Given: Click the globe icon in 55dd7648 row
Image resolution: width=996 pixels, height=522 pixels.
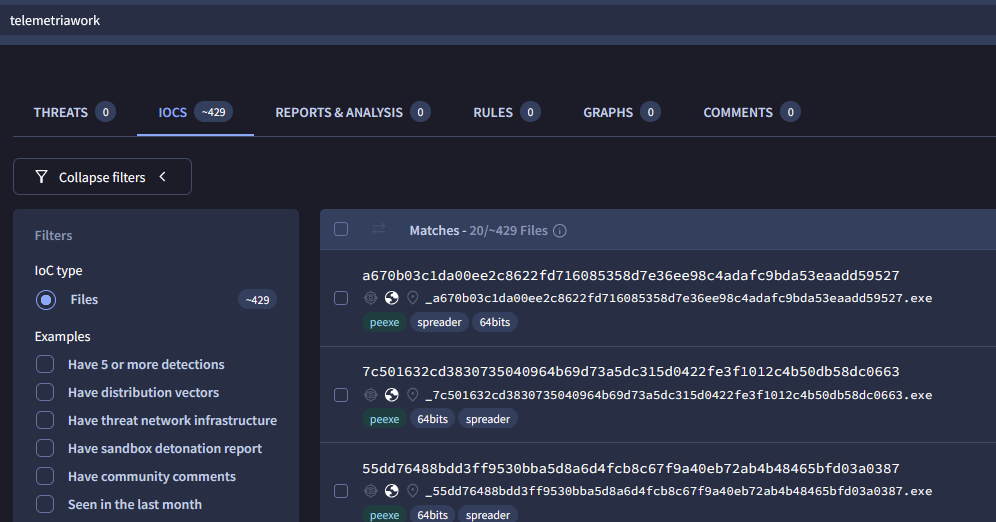Looking at the screenshot, I should click(x=392, y=490).
